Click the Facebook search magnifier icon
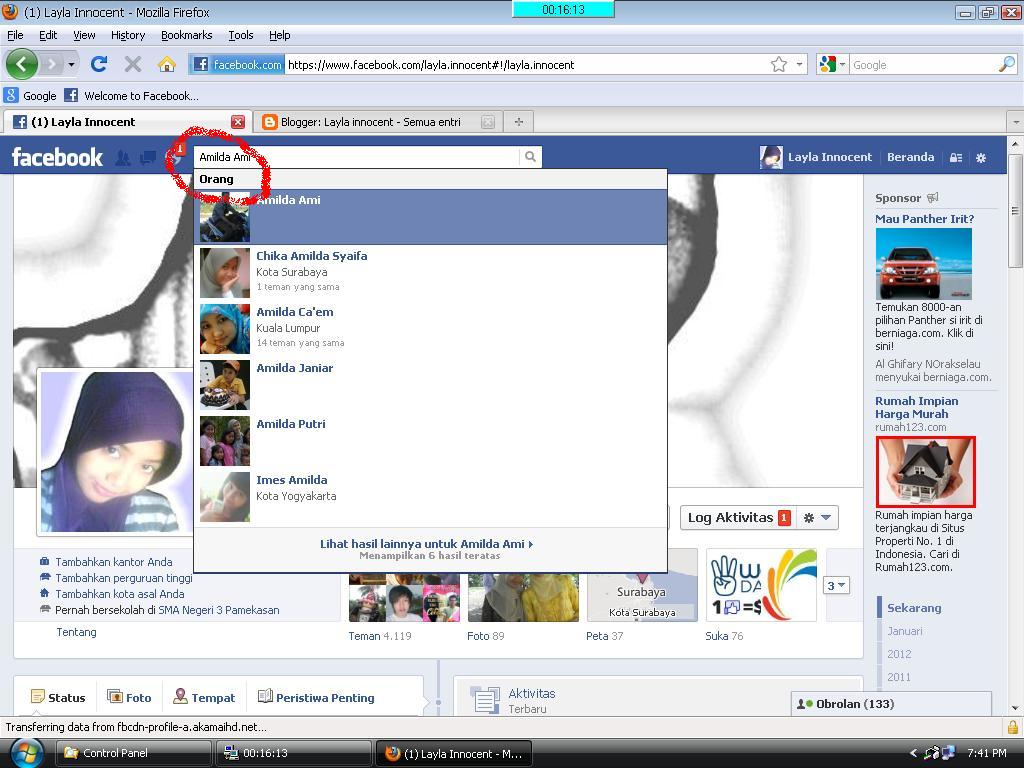Image resolution: width=1024 pixels, height=768 pixels. [530, 157]
